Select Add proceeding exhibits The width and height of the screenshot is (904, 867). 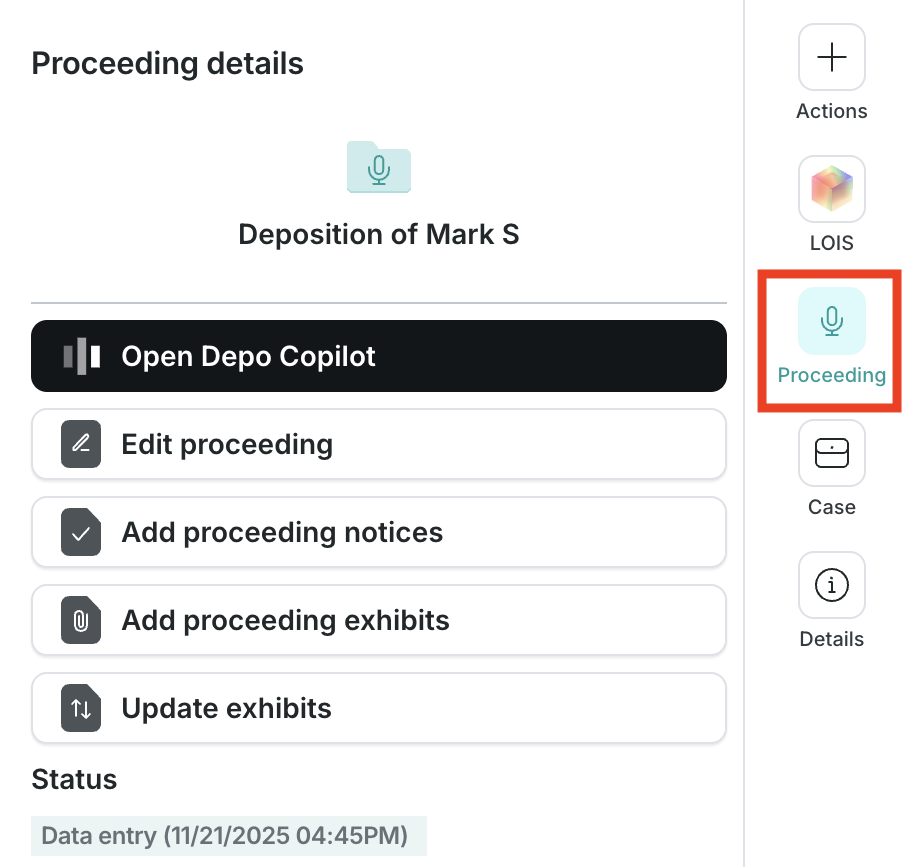379,620
